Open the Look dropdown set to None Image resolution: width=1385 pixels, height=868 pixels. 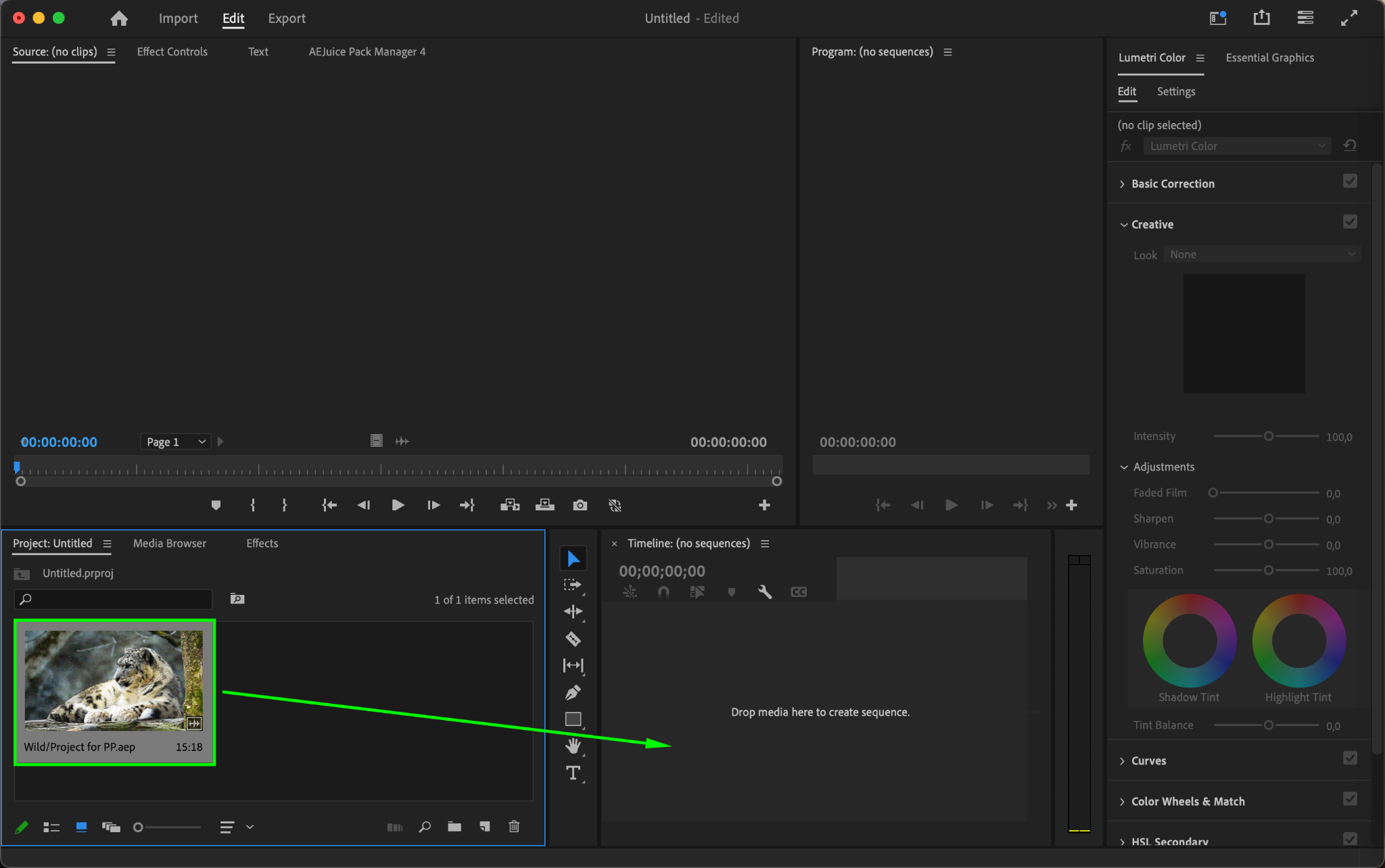1261,255
